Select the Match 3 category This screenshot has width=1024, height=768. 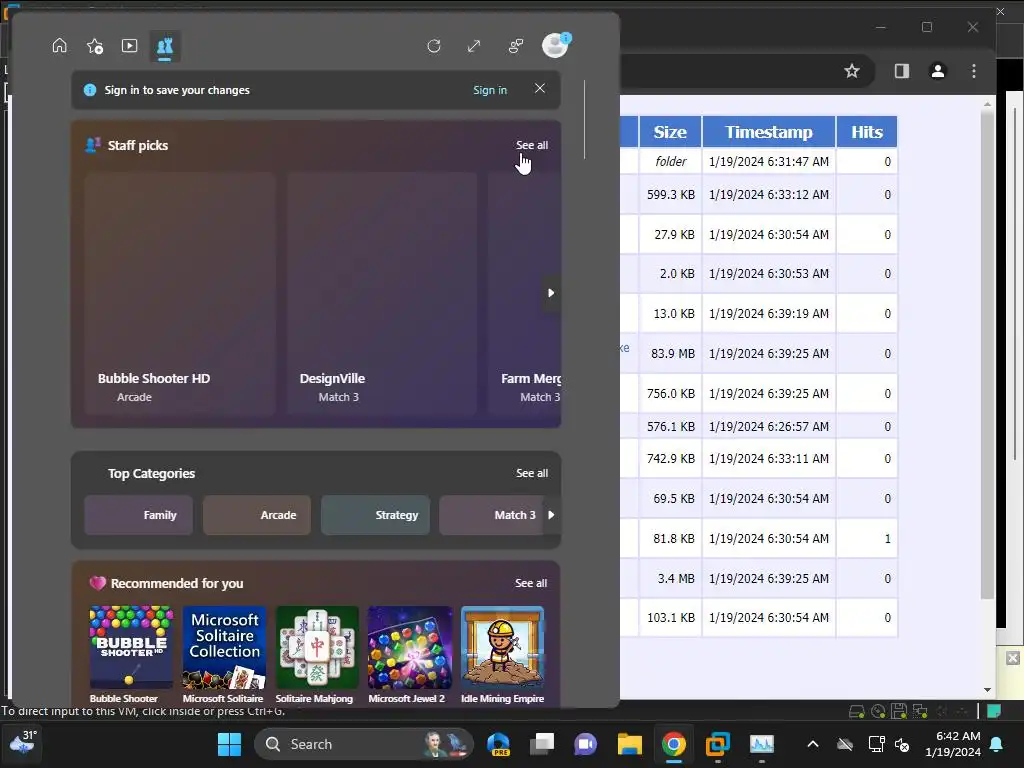(x=491, y=515)
